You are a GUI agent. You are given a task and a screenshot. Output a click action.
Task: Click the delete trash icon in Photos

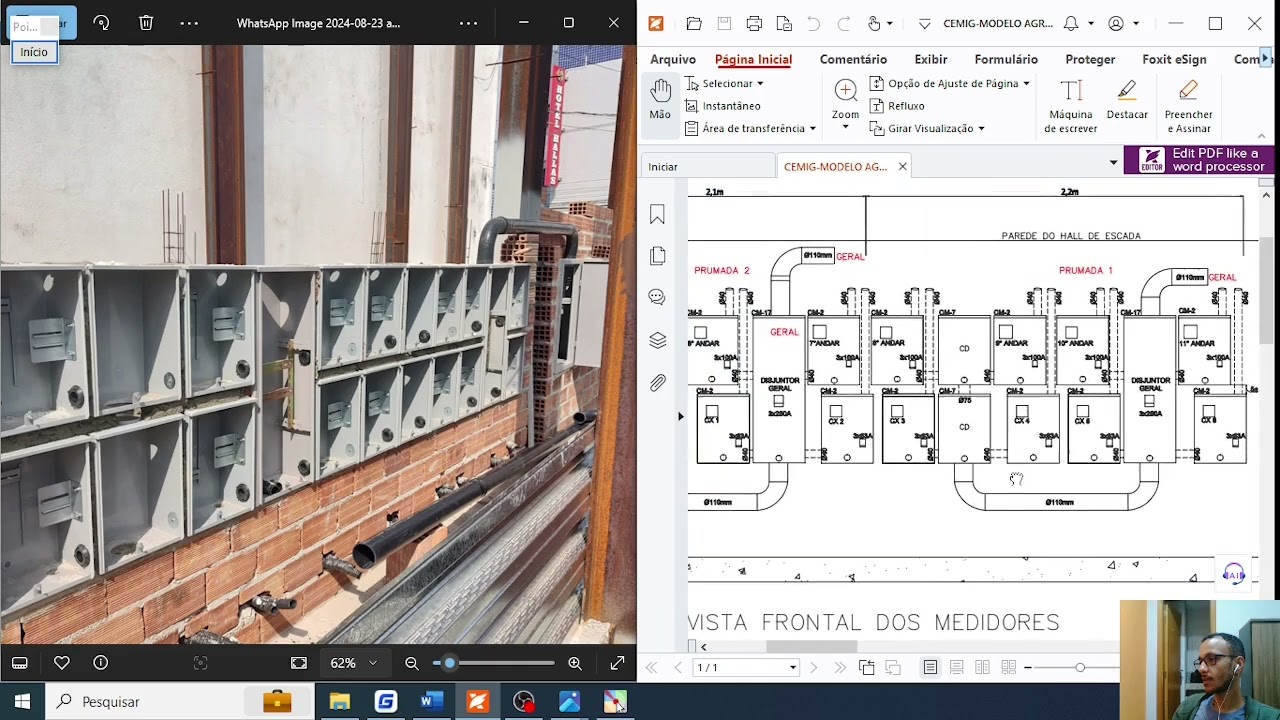click(146, 22)
